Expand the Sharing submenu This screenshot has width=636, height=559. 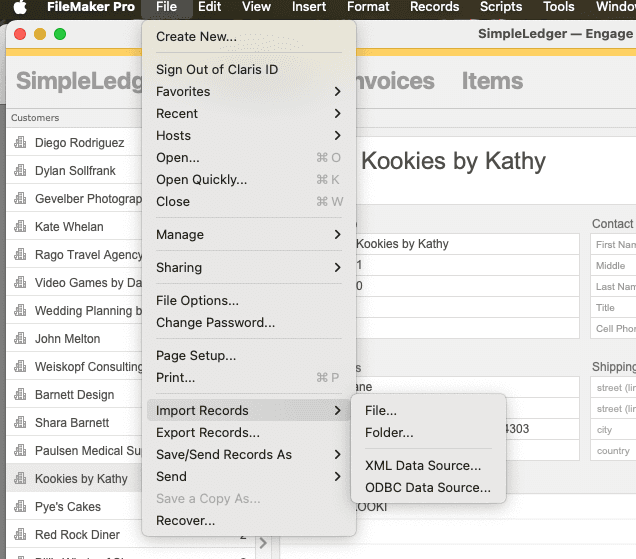click(249, 267)
